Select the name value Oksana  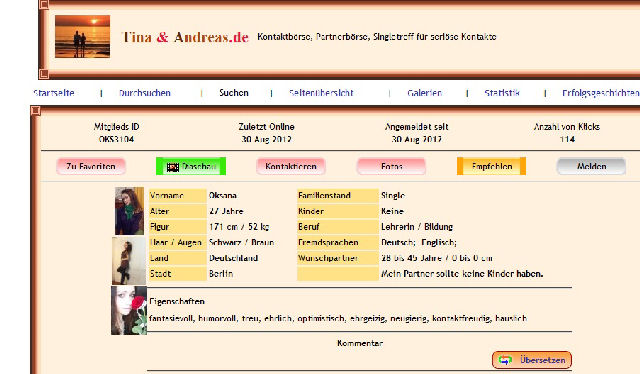[223, 196]
